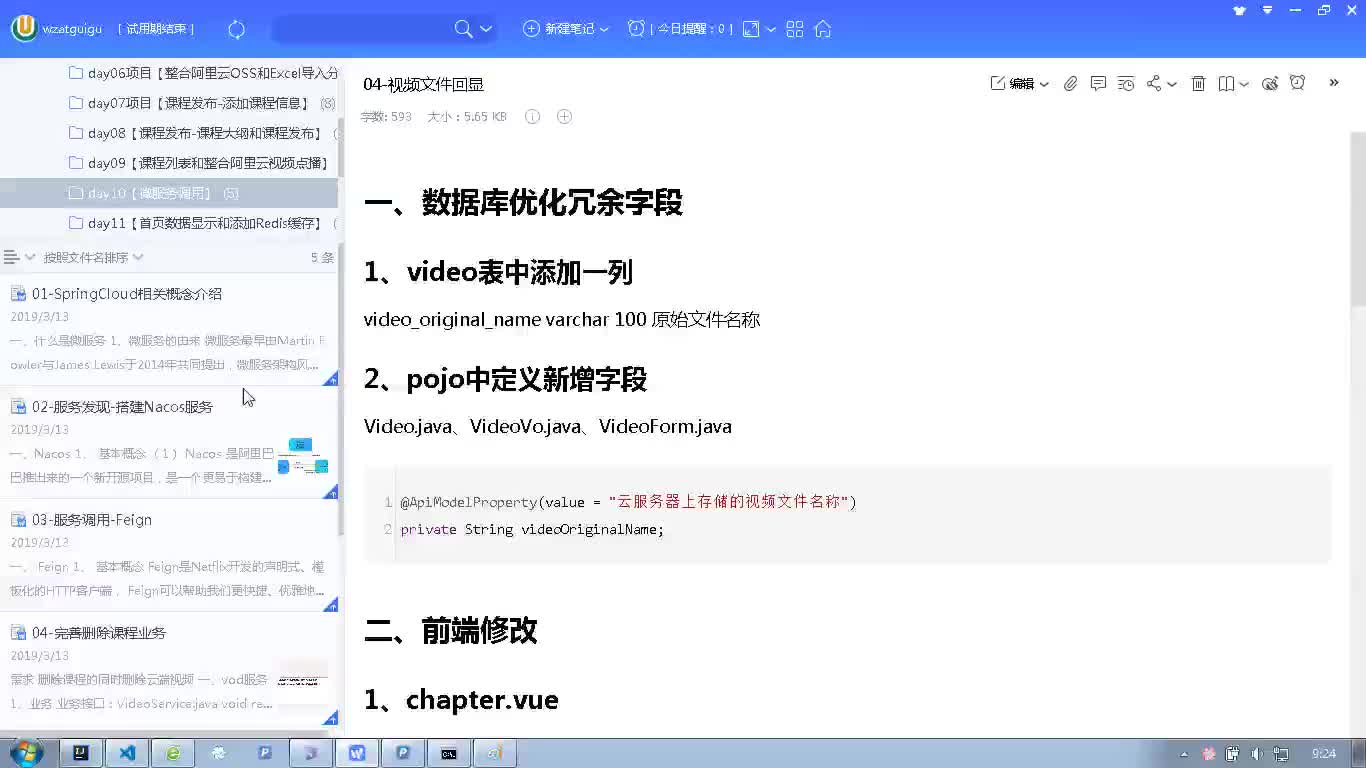Open the Windows Start button
The height and width of the screenshot is (768, 1366).
click(25, 753)
